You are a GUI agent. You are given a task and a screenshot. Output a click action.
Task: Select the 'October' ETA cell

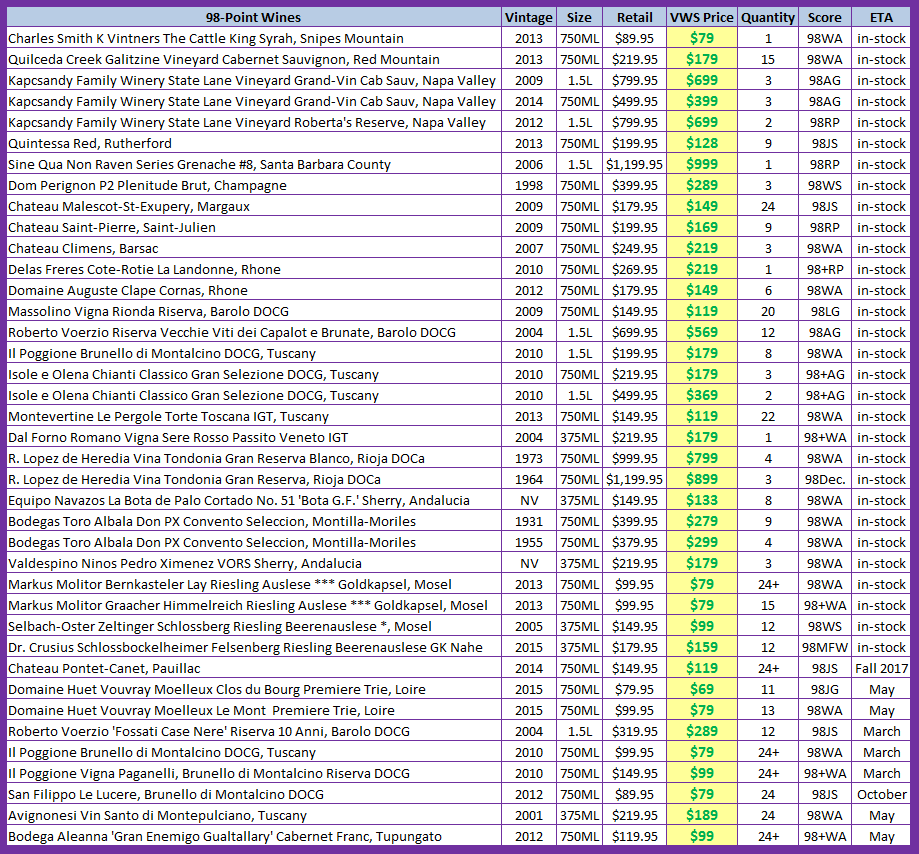click(881, 795)
